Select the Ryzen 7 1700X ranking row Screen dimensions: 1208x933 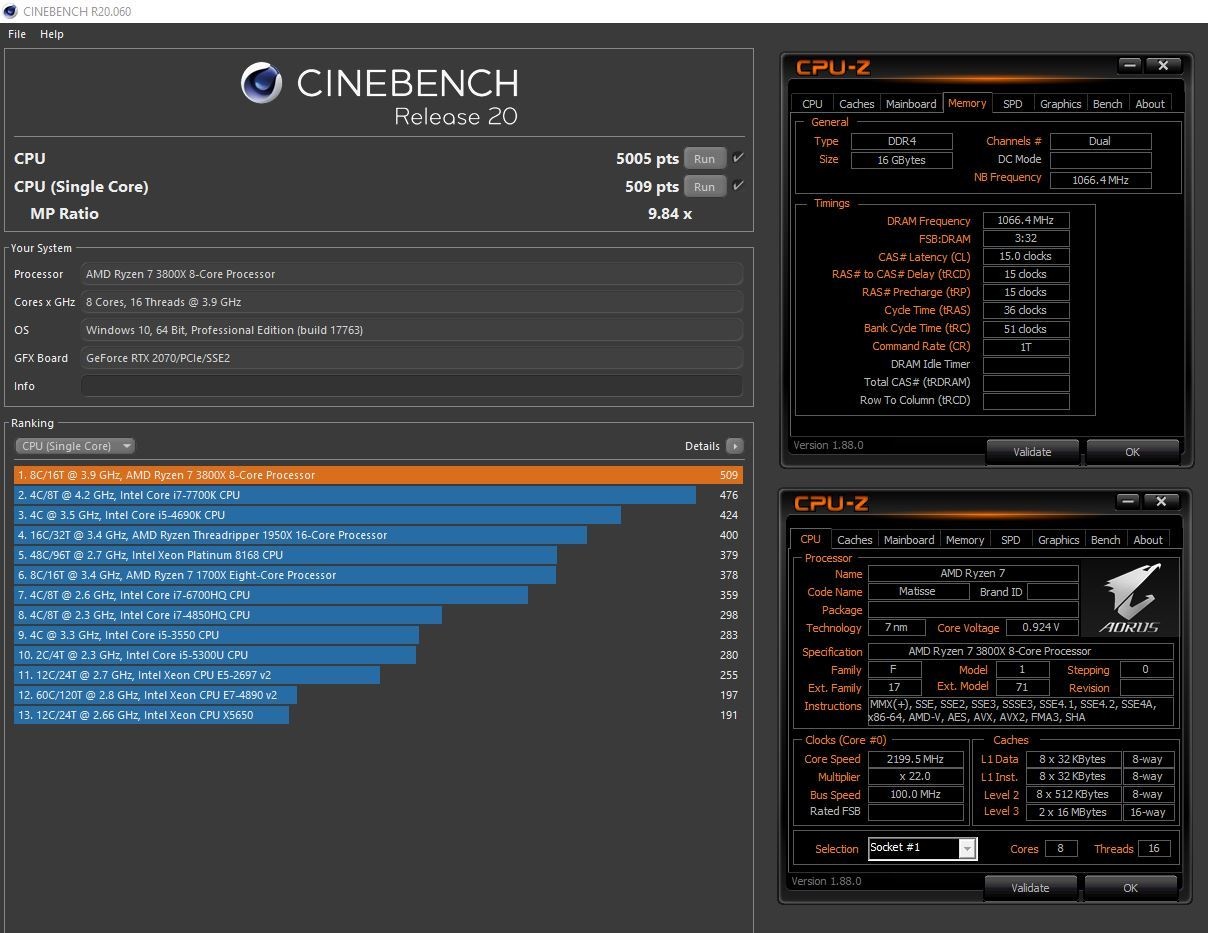click(x=378, y=575)
